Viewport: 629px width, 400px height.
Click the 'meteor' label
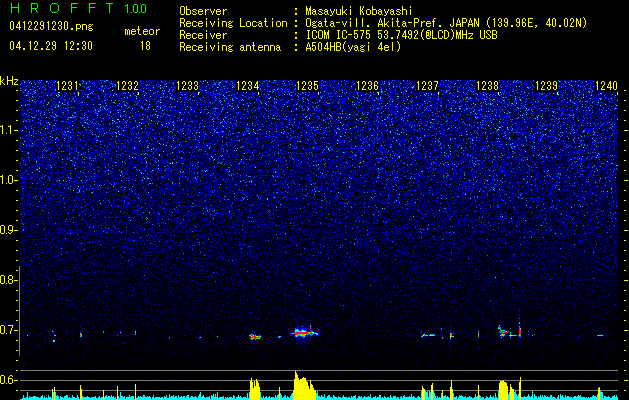pyautogui.click(x=142, y=31)
